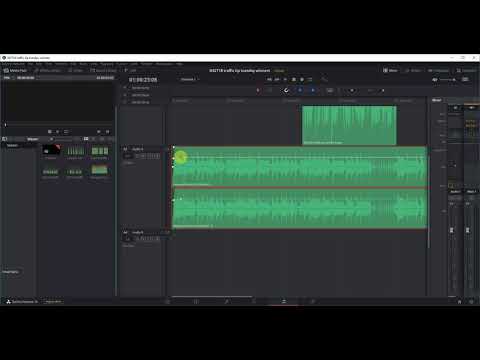
Task: Click the Fast Forward transport button
Action: pyautogui.click(x=277, y=79)
